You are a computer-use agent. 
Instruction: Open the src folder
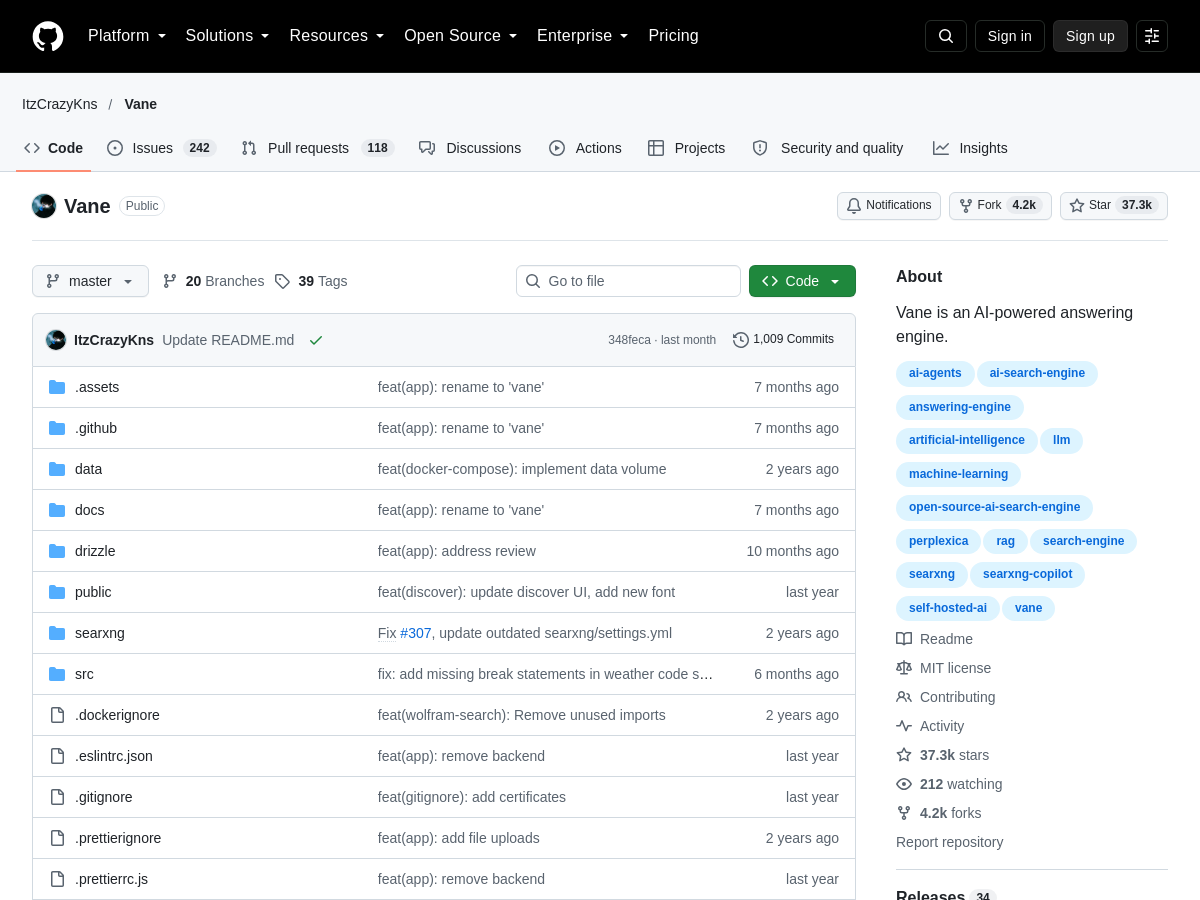tap(84, 674)
